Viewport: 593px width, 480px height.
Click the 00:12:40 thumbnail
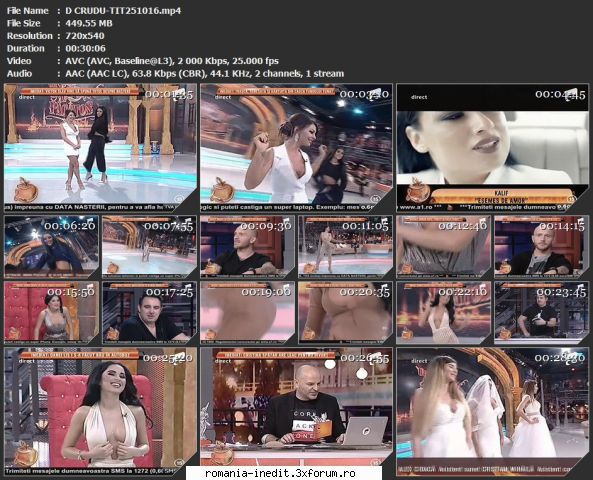pyautogui.click(x=444, y=247)
